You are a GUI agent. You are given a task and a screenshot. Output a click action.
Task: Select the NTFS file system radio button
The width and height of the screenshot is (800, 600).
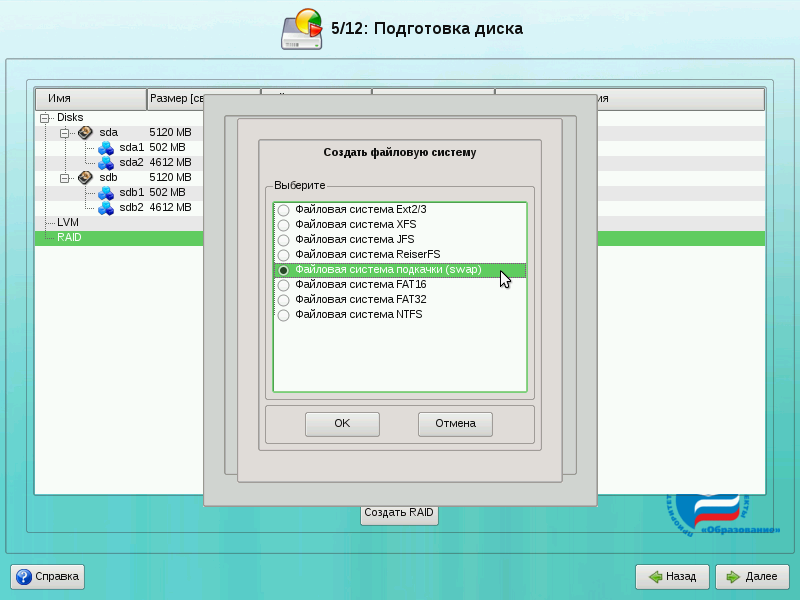284,315
